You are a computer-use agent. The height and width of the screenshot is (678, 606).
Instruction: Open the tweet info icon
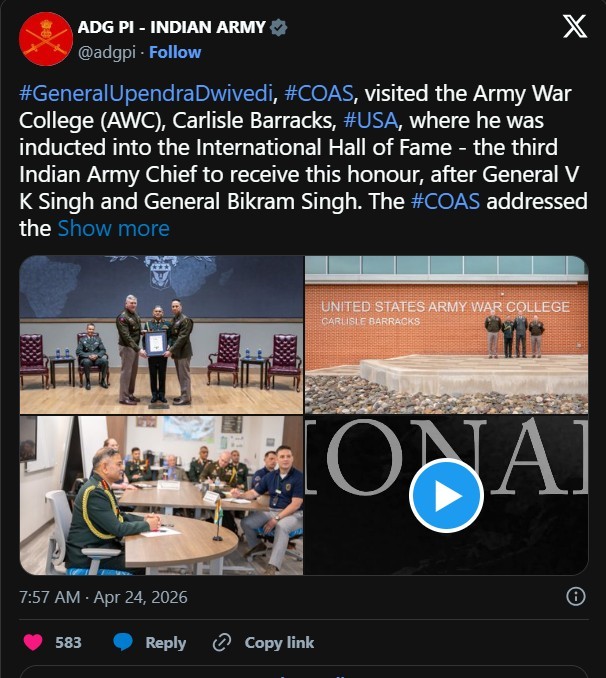(x=576, y=597)
